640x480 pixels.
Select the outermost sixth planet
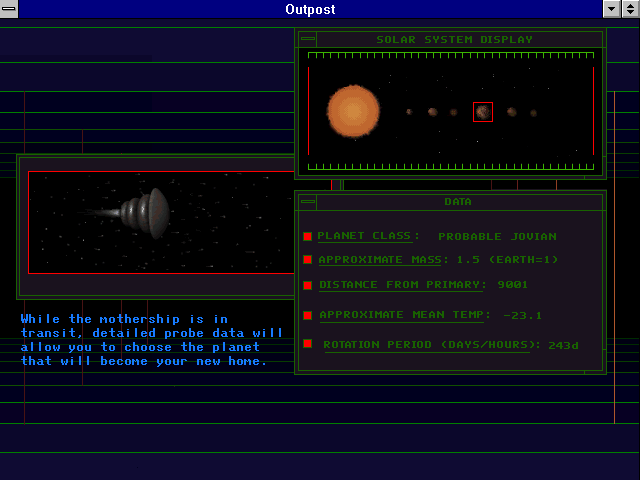coord(533,113)
